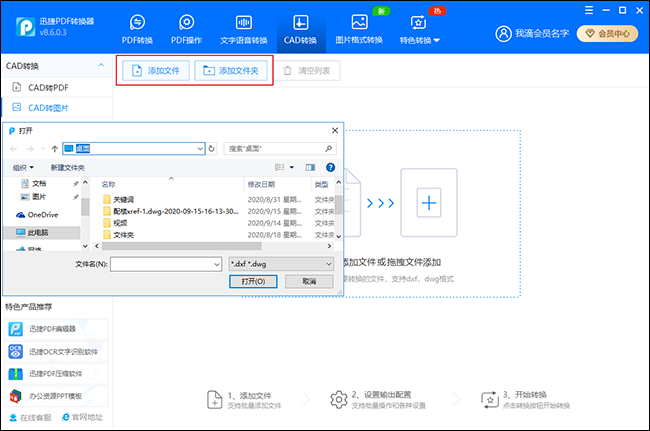Screen dimensions: 650x431
Task: Click the search magnifier icon
Action: (x=329, y=148)
